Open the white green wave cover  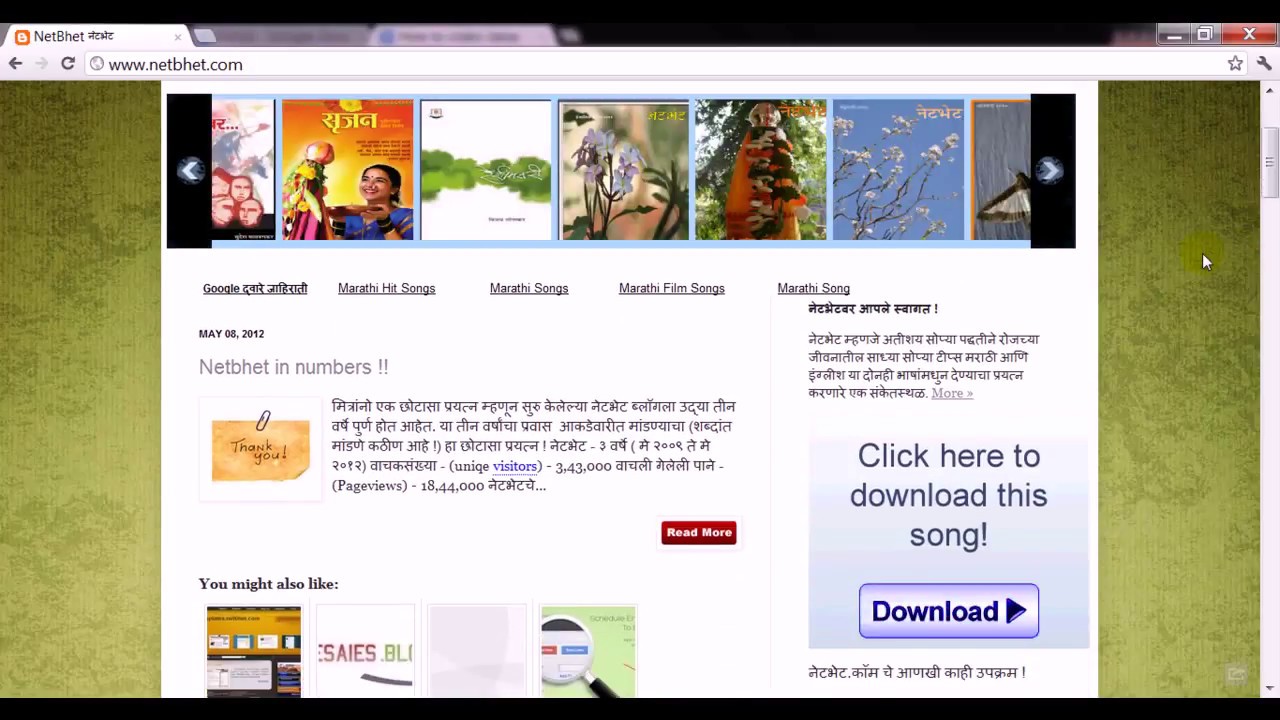point(485,170)
